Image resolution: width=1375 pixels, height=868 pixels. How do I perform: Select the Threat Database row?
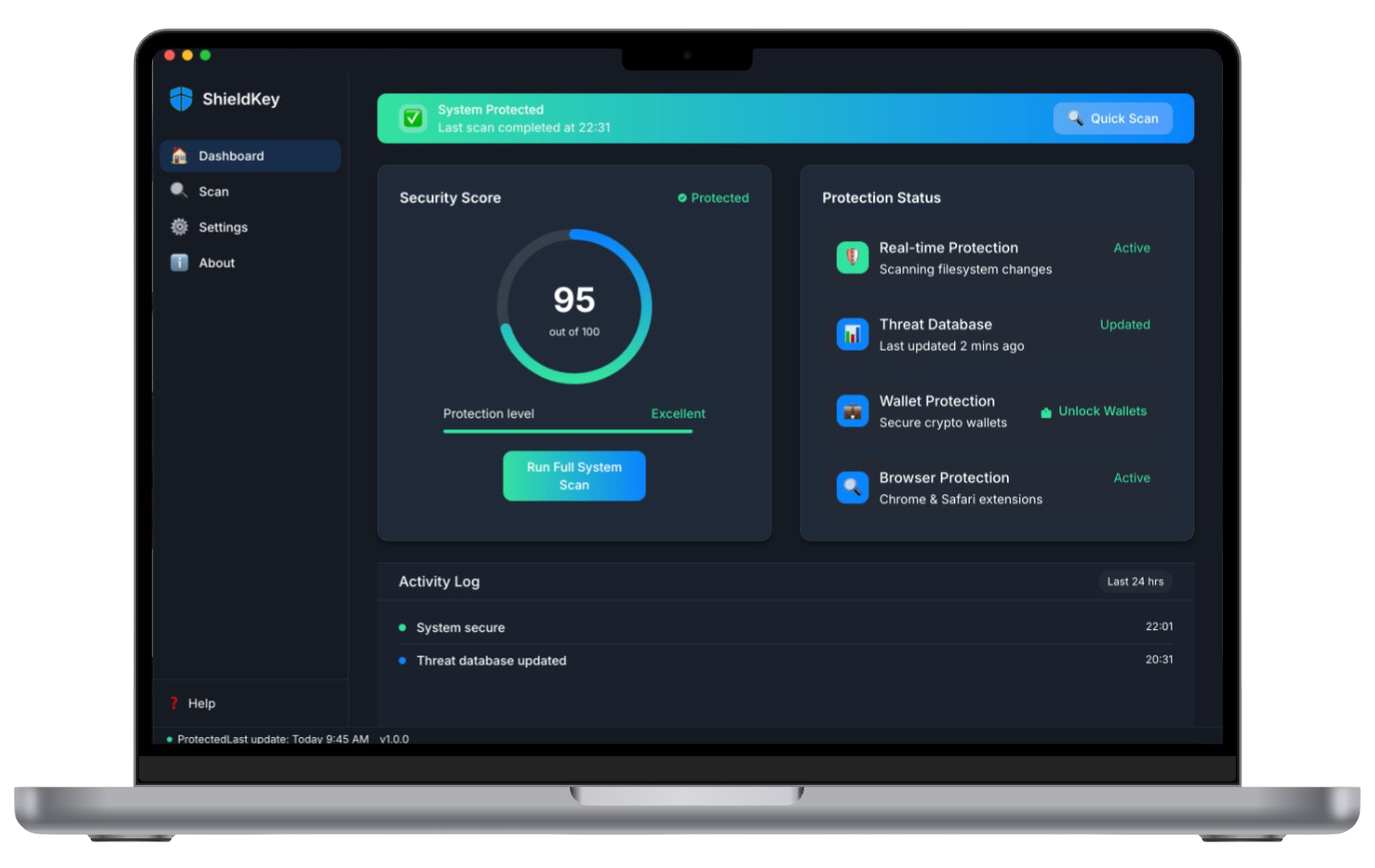tap(996, 334)
